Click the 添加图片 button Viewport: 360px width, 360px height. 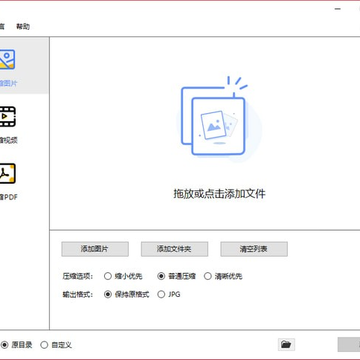point(95,249)
